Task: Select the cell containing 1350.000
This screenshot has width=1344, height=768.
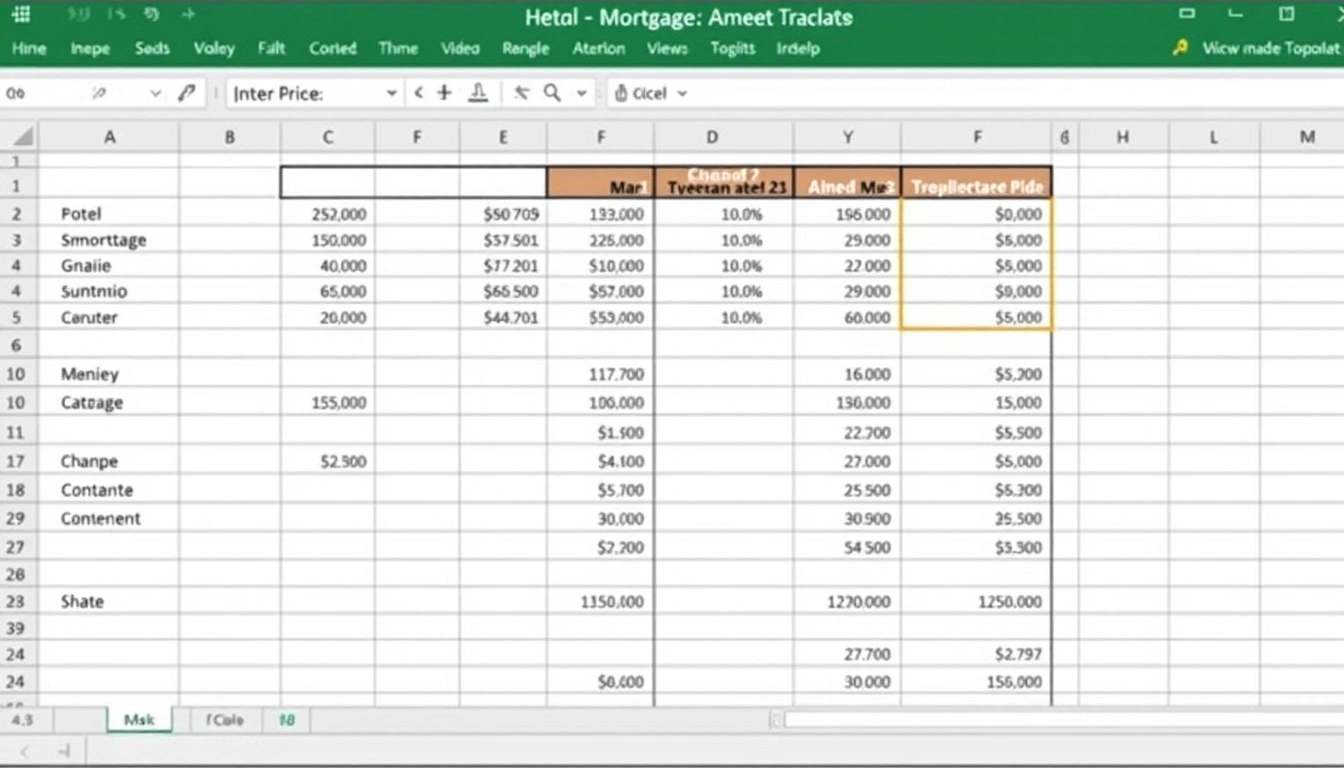Action: 601,602
